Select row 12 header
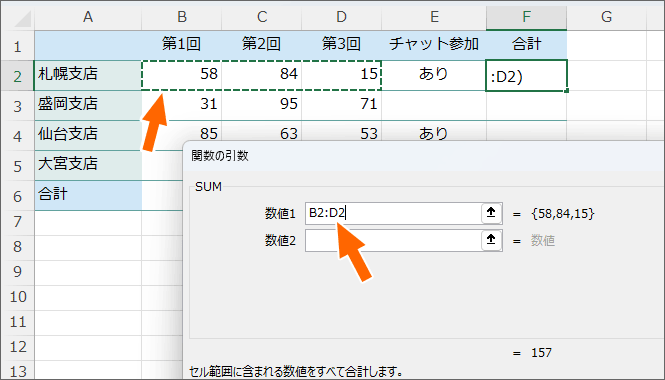665x380 pixels. pyautogui.click(x=17, y=347)
